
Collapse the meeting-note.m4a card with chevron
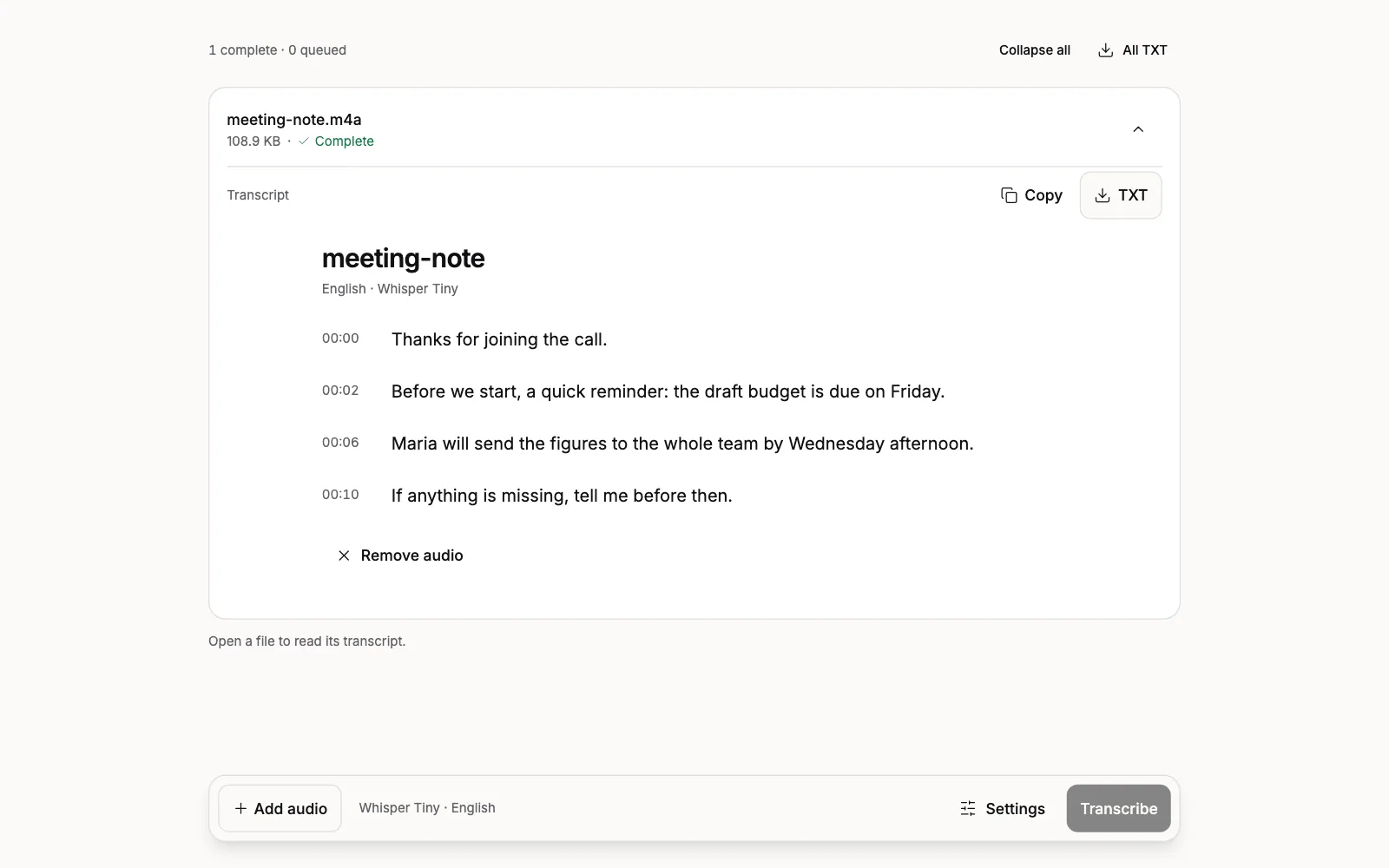[1138, 129]
